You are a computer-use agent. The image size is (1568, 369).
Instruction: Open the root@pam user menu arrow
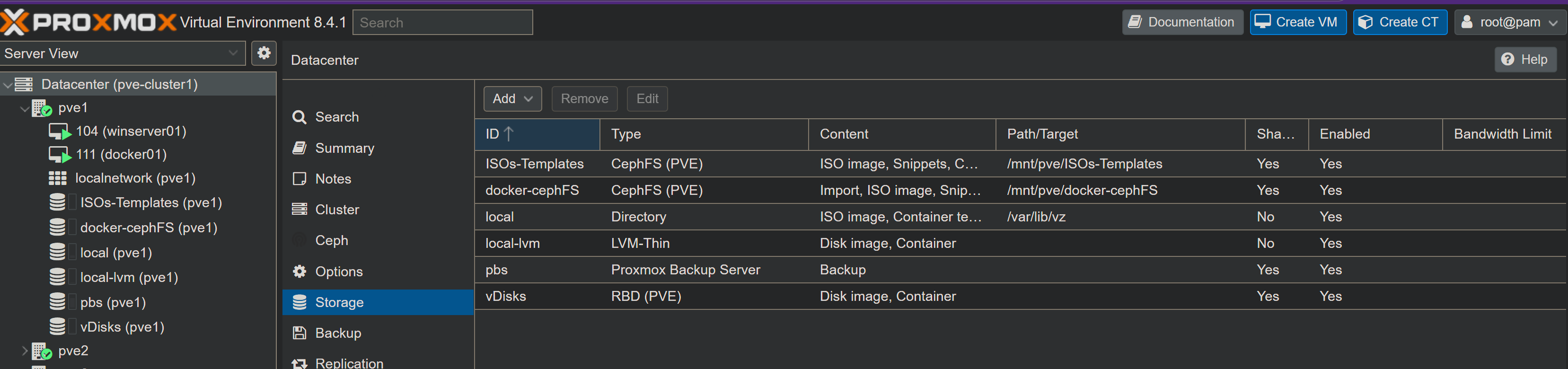(1553, 23)
